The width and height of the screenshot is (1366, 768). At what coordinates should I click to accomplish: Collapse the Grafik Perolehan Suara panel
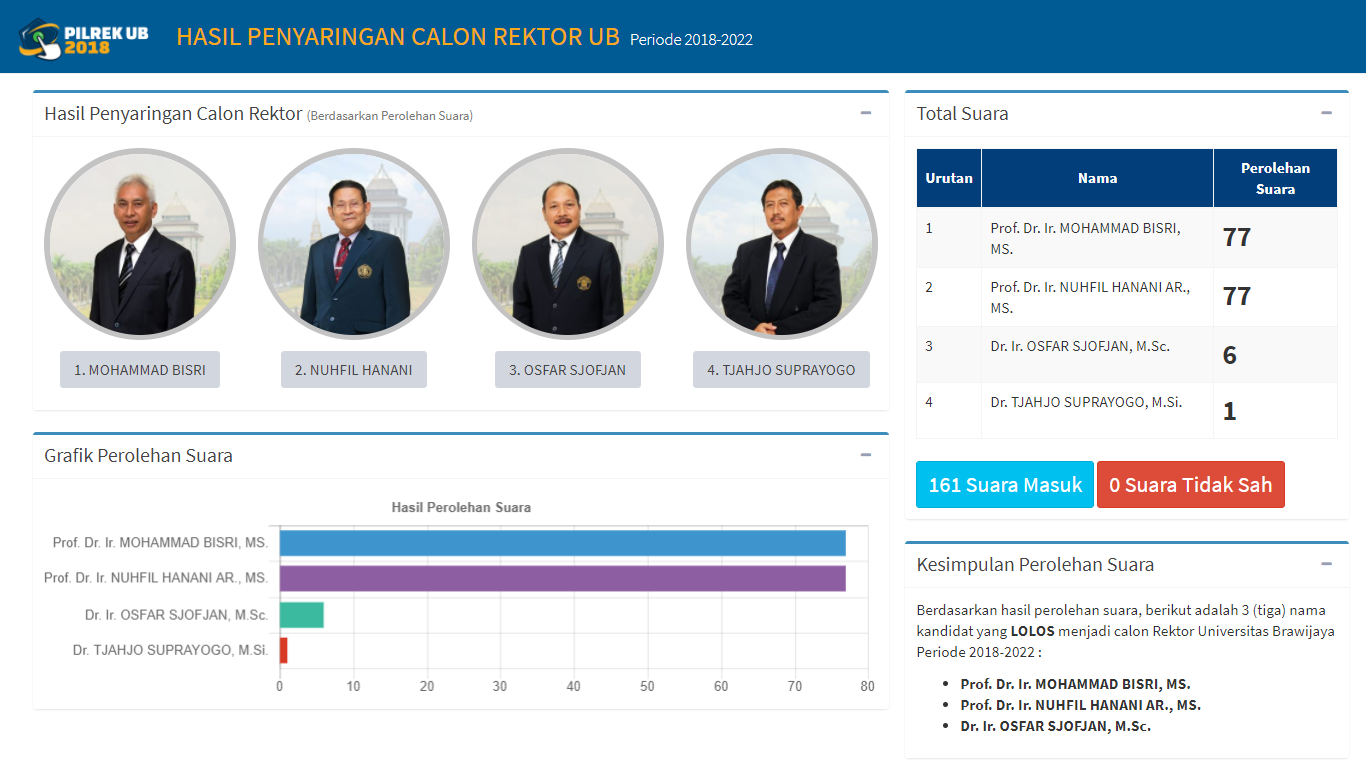click(x=866, y=455)
